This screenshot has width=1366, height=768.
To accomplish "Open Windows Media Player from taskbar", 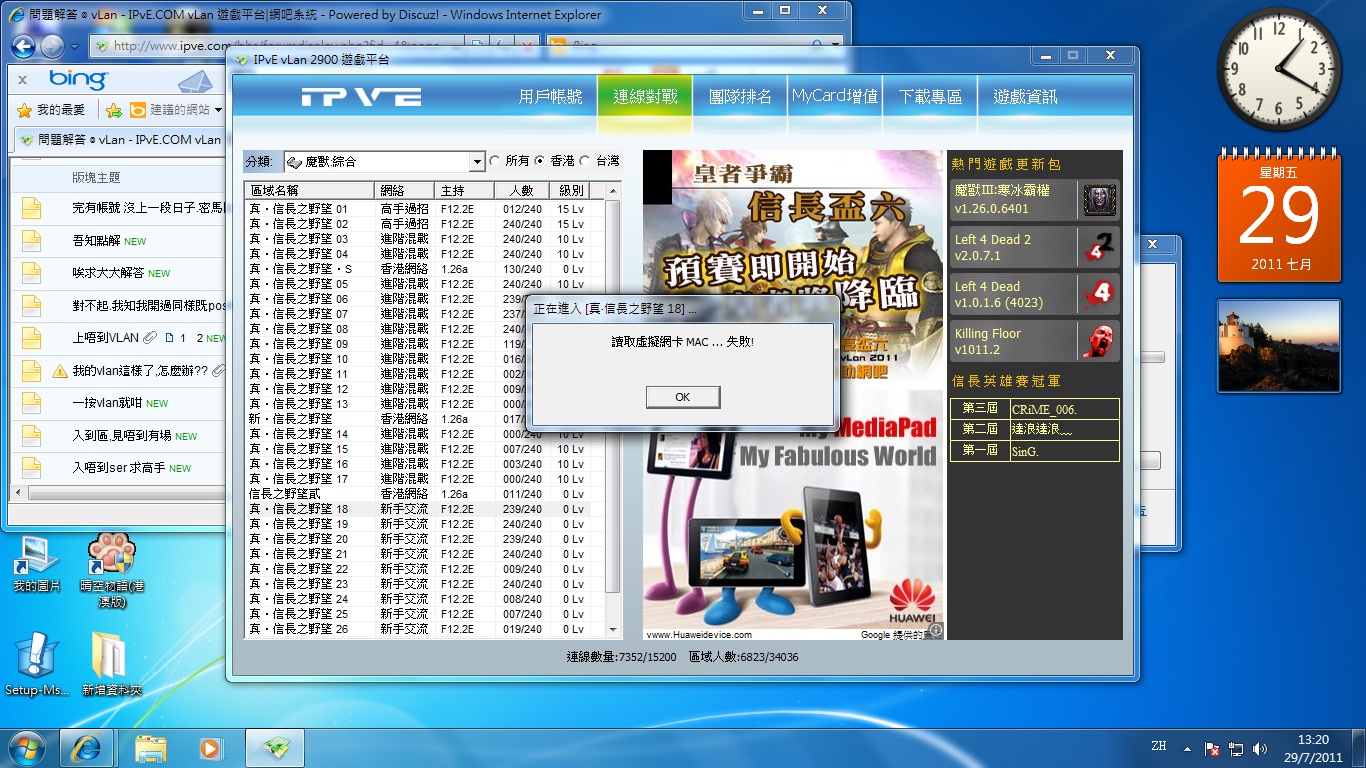I will tap(210, 747).
